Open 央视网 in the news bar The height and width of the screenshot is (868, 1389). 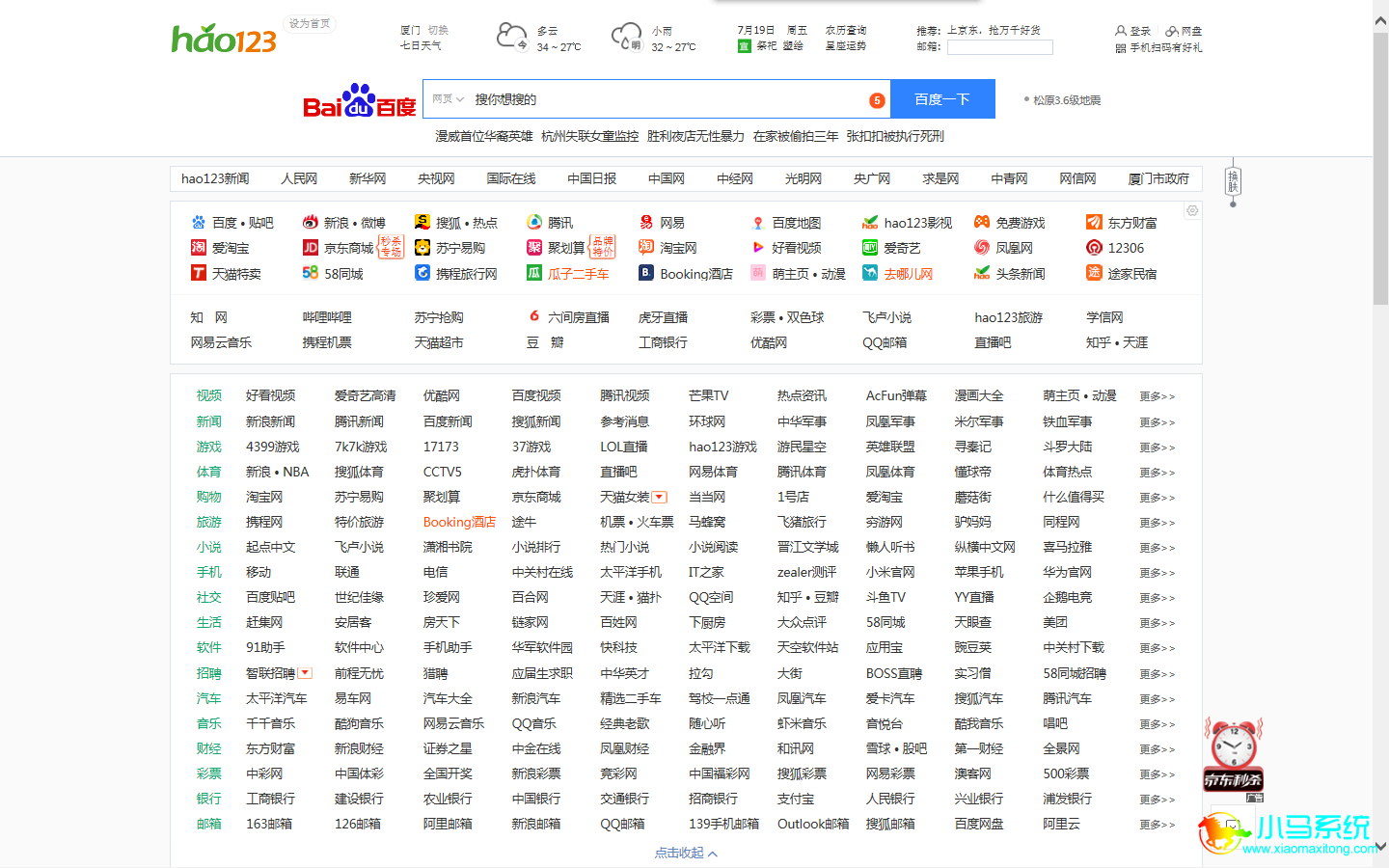pos(436,178)
